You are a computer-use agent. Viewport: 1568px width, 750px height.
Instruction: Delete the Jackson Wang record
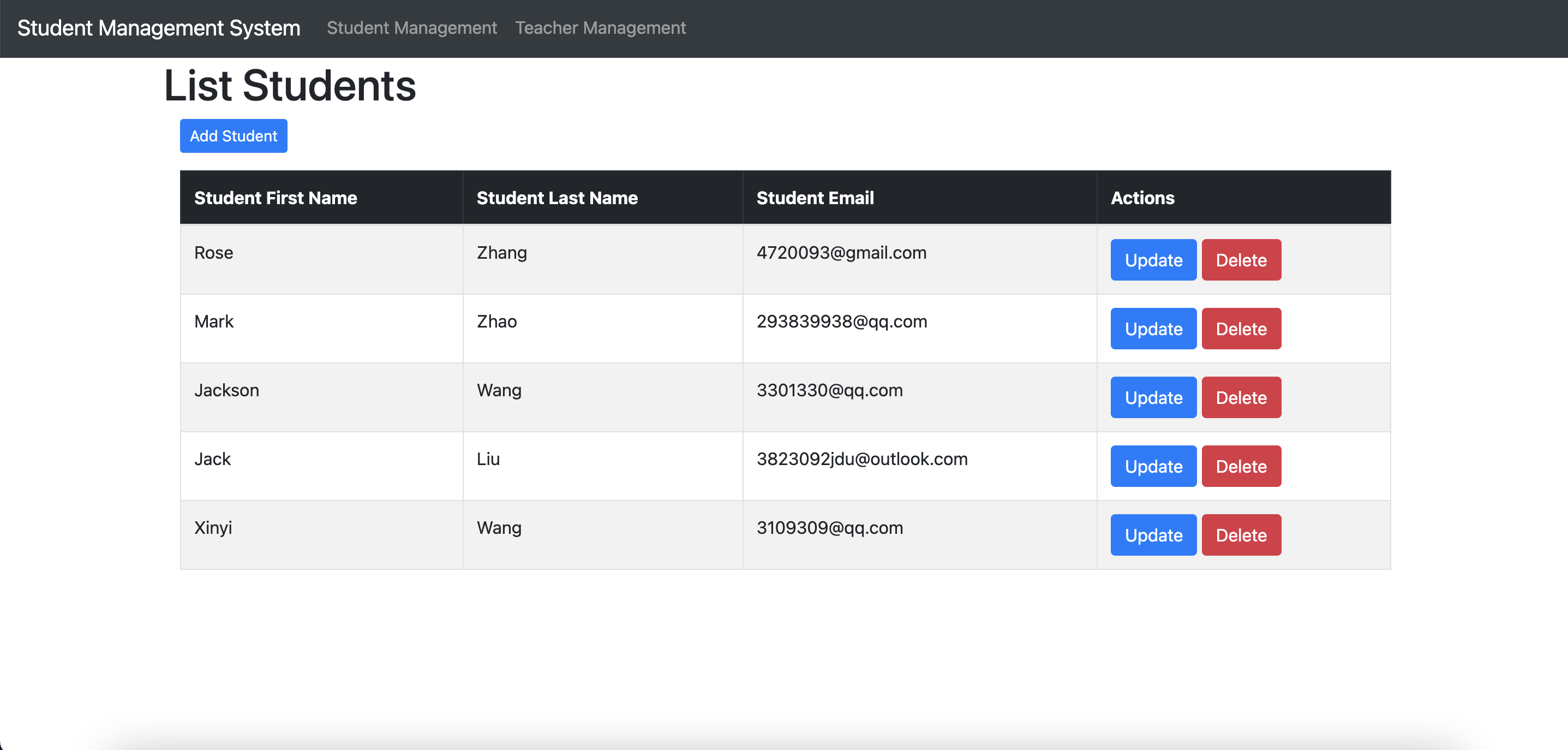coord(1241,397)
